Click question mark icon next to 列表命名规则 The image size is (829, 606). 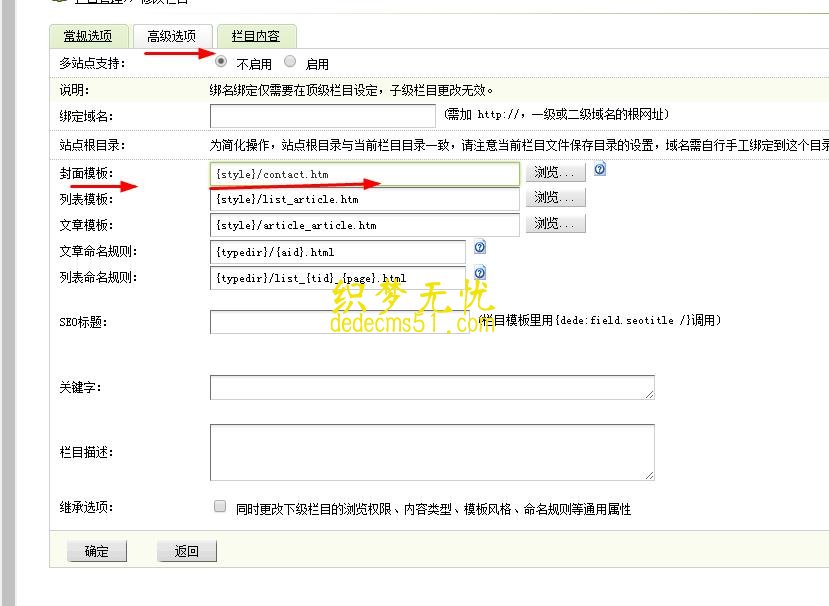click(480, 274)
